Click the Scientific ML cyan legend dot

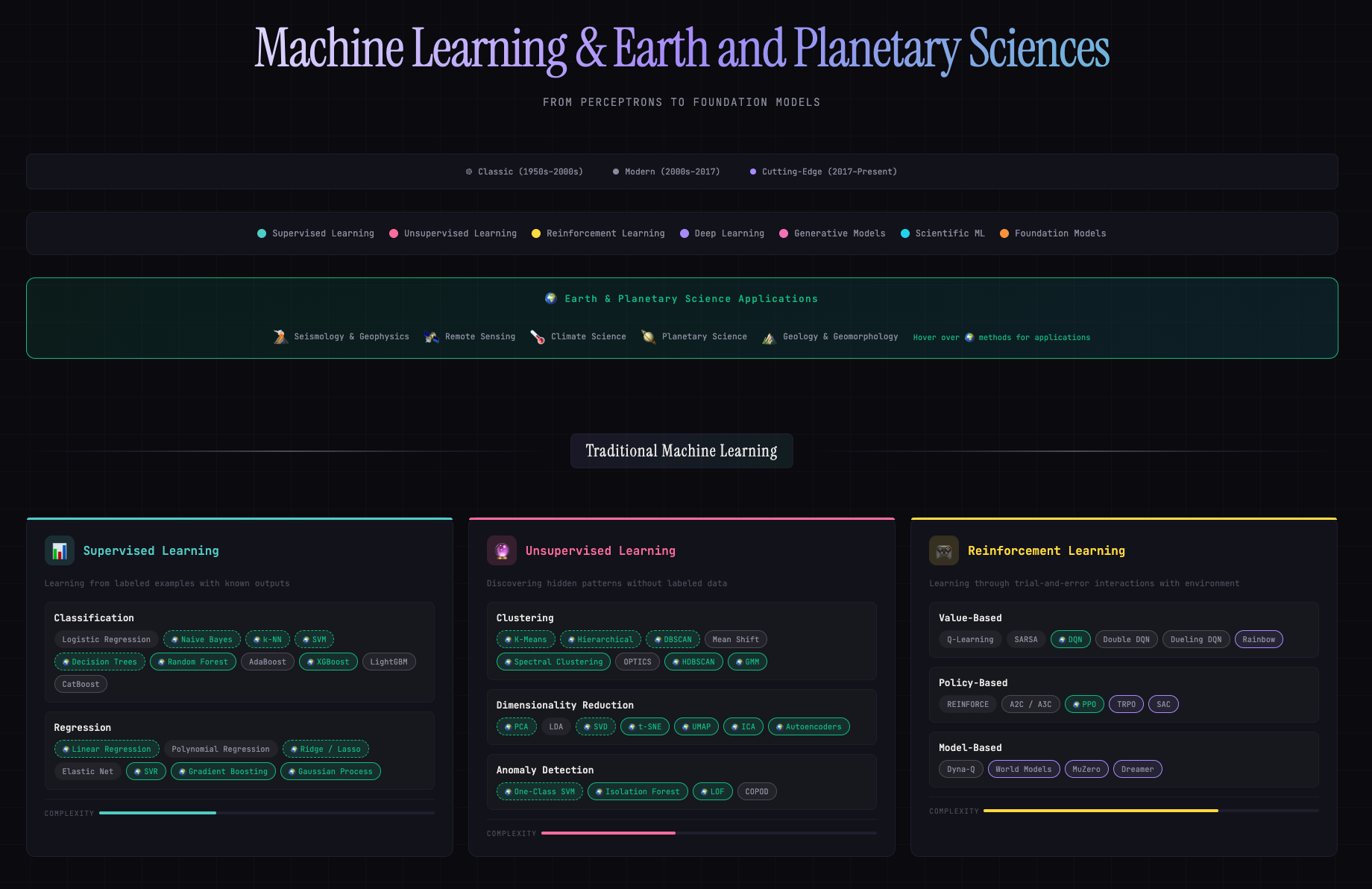point(905,233)
